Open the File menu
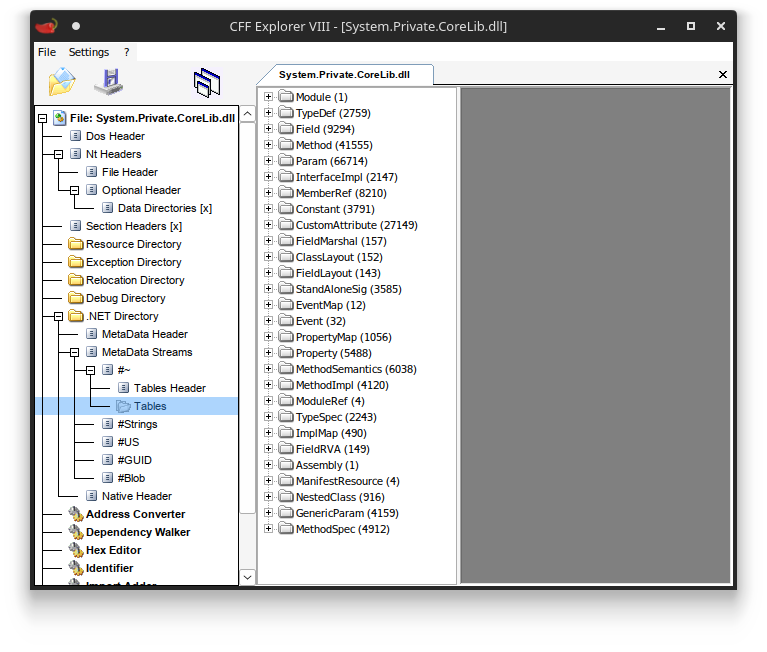Image resolution: width=767 pixels, height=652 pixels. pos(47,52)
